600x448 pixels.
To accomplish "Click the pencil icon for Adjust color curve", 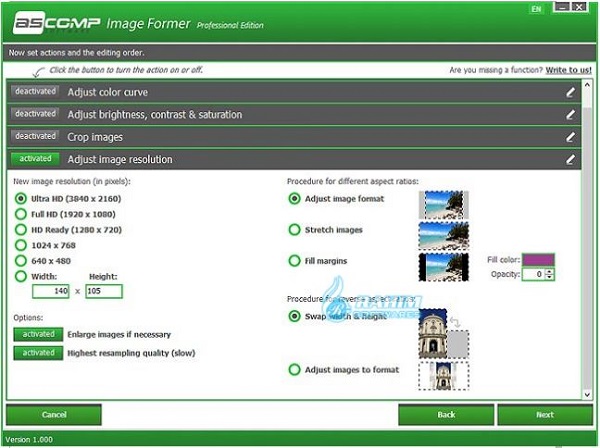I will coord(570,92).
